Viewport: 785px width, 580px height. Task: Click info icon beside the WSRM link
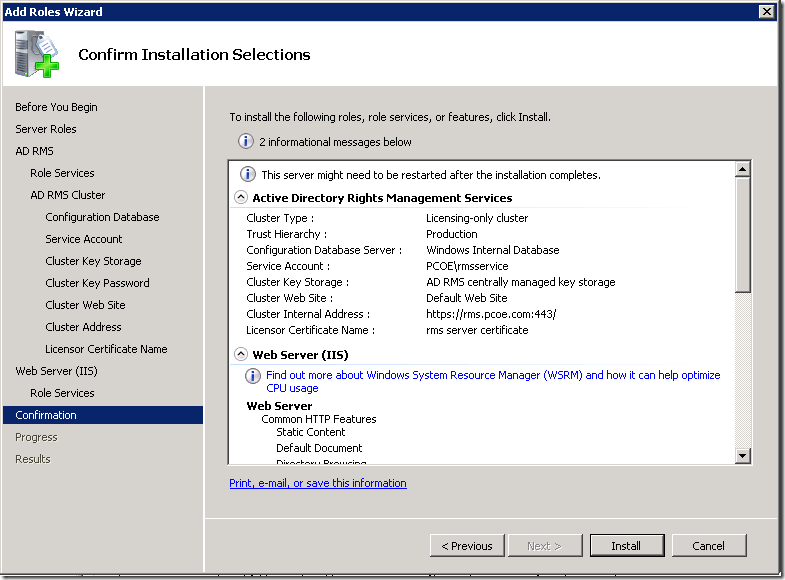point(253,376)
